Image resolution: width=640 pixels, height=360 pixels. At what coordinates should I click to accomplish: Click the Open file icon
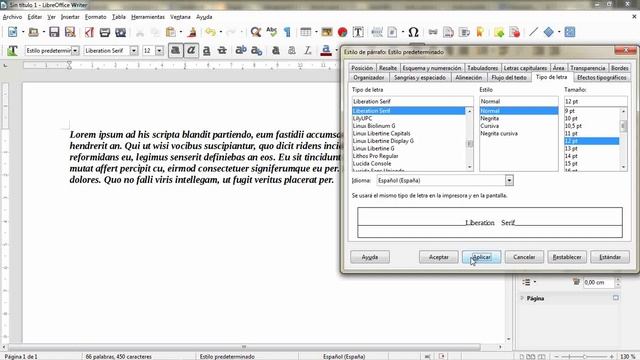pyautogui.click(x=33, y=32)
